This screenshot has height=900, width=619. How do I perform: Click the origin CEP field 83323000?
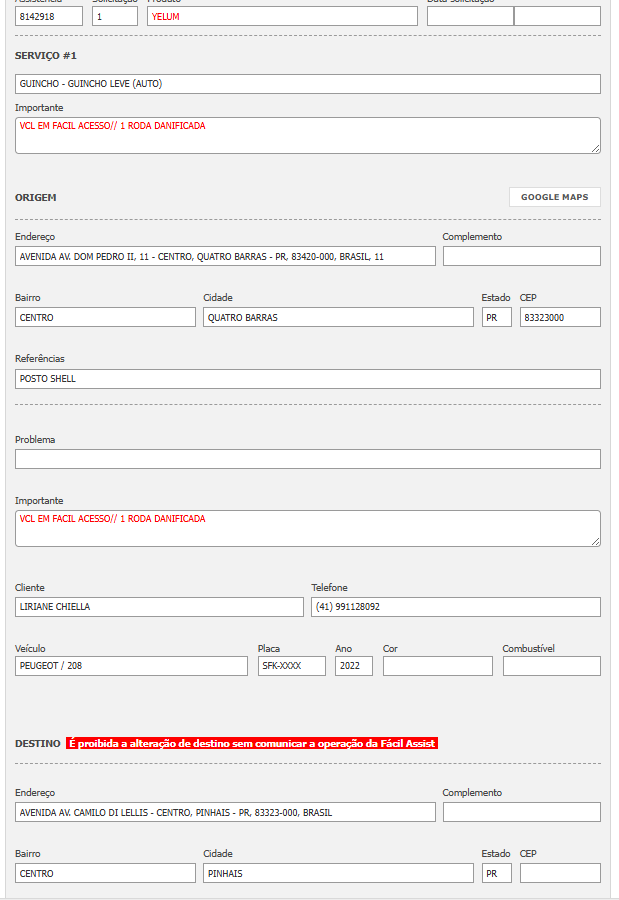click(560, 317)
